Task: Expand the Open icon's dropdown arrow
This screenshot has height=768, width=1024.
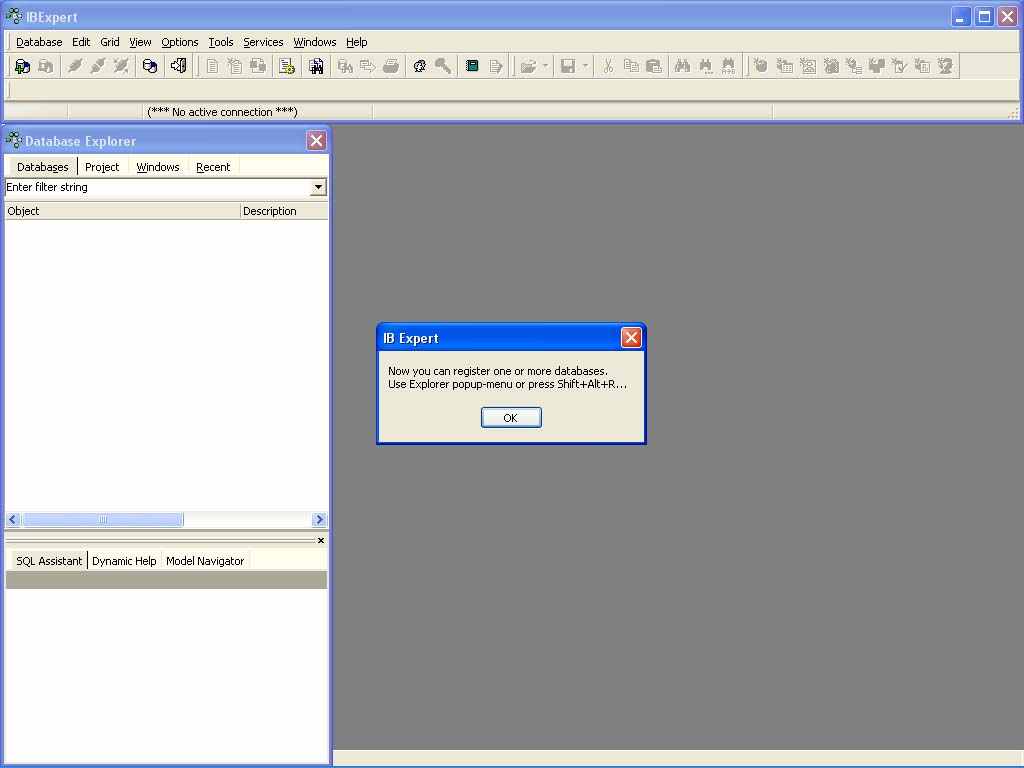Action: point(545,66)
